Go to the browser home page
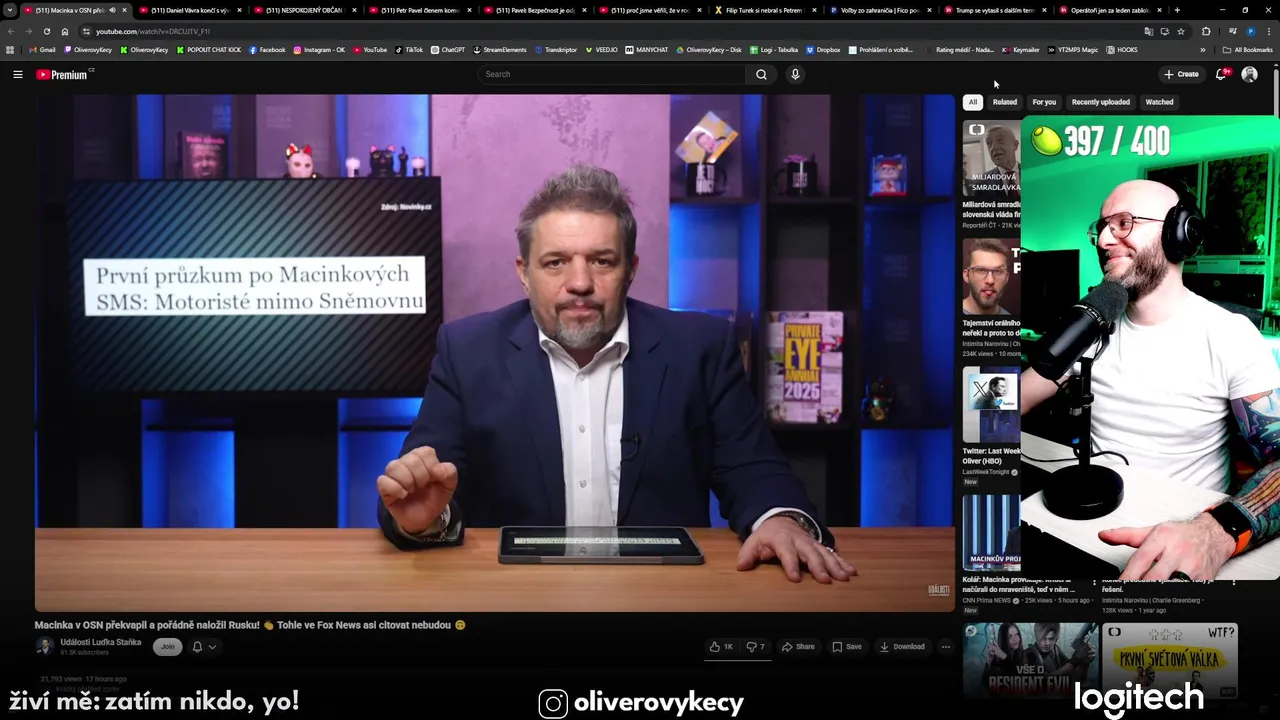The width and height of the screenshot is (1280, 720). 65,31
